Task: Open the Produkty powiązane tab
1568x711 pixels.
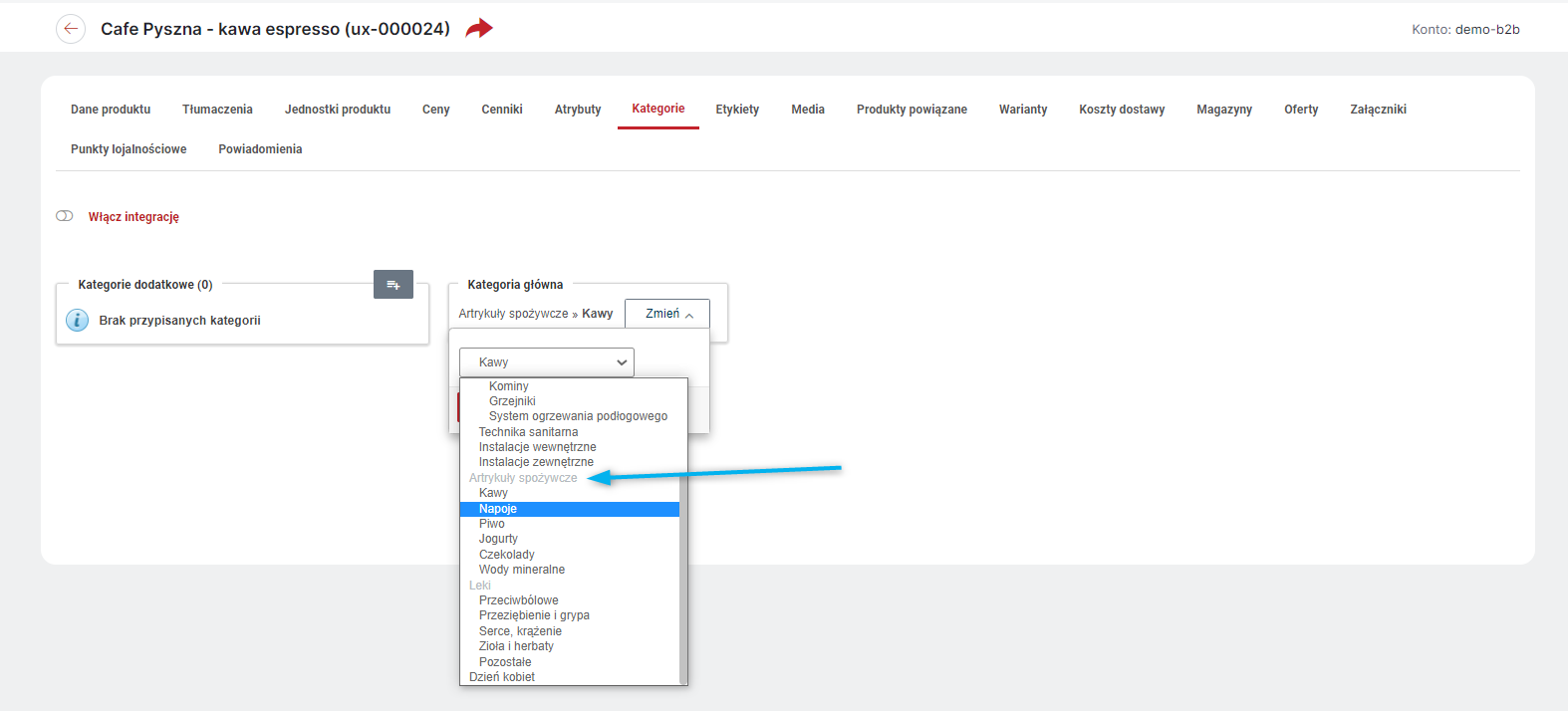Action: point(912,110)
